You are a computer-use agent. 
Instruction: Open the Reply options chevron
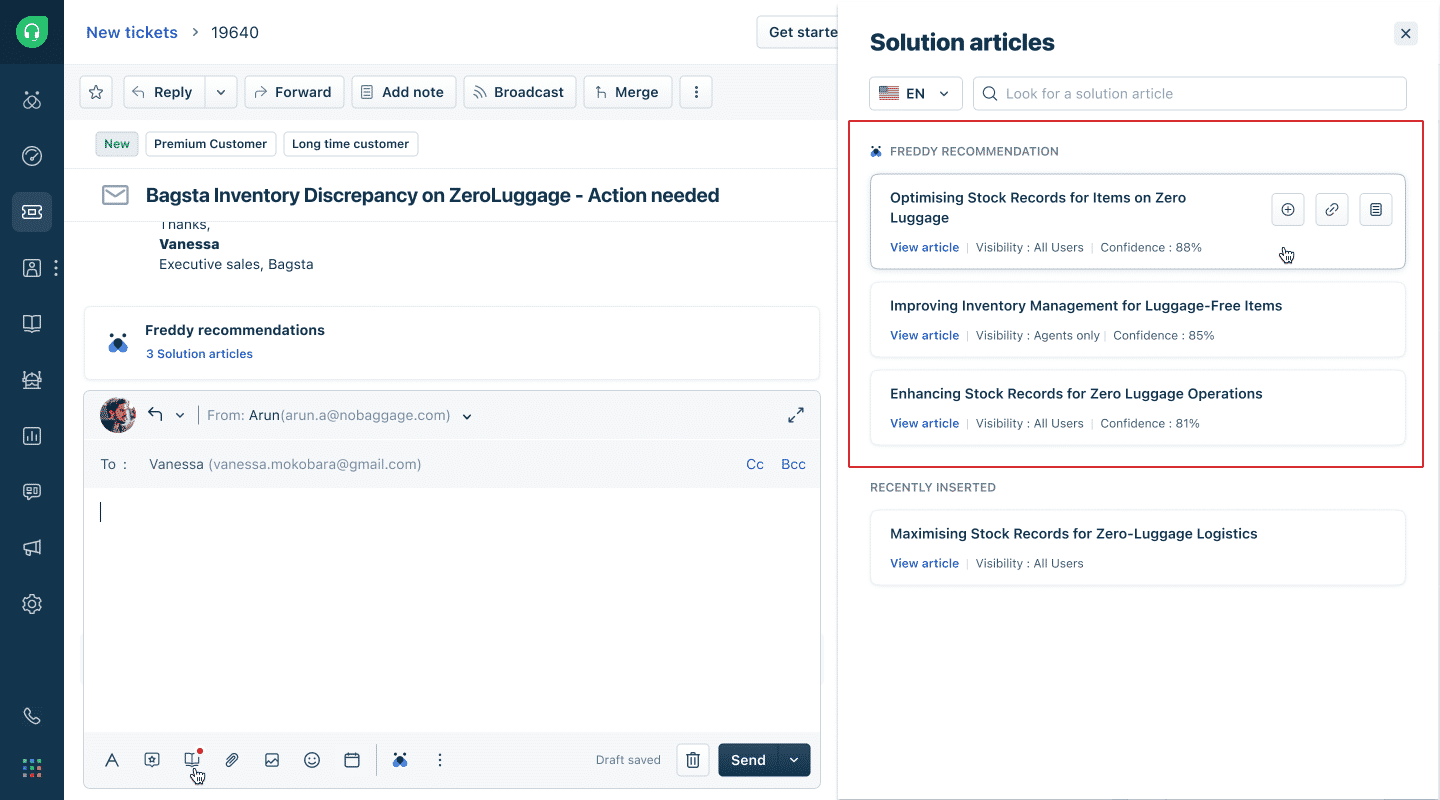coord(221,91)
